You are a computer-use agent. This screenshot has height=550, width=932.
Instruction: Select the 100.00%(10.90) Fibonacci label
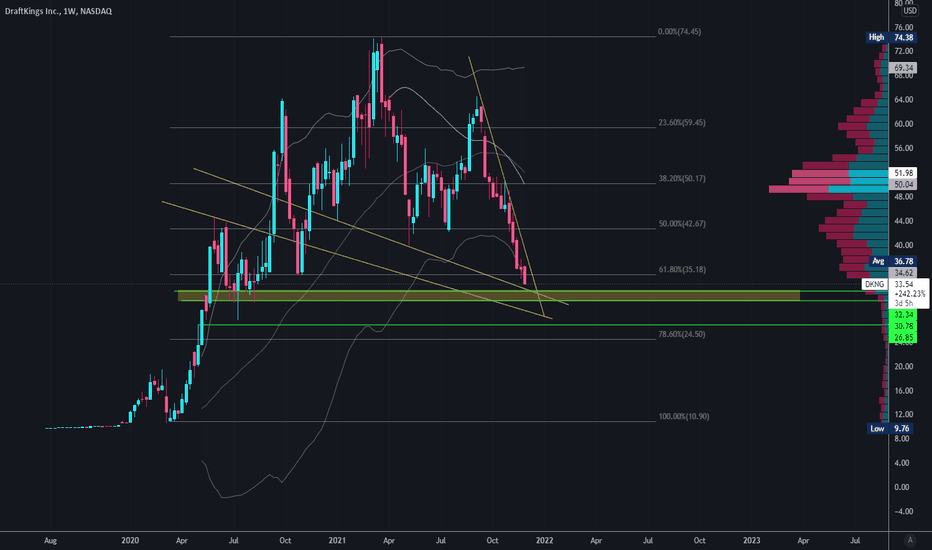pyautogui.click(x=684, y=416)
